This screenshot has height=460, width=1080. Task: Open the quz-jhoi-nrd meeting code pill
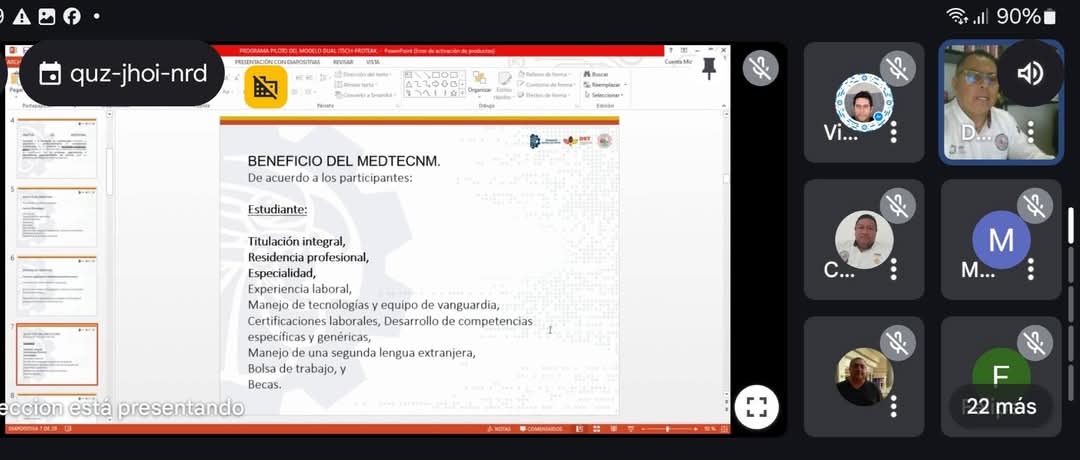(x=122, y=74)
